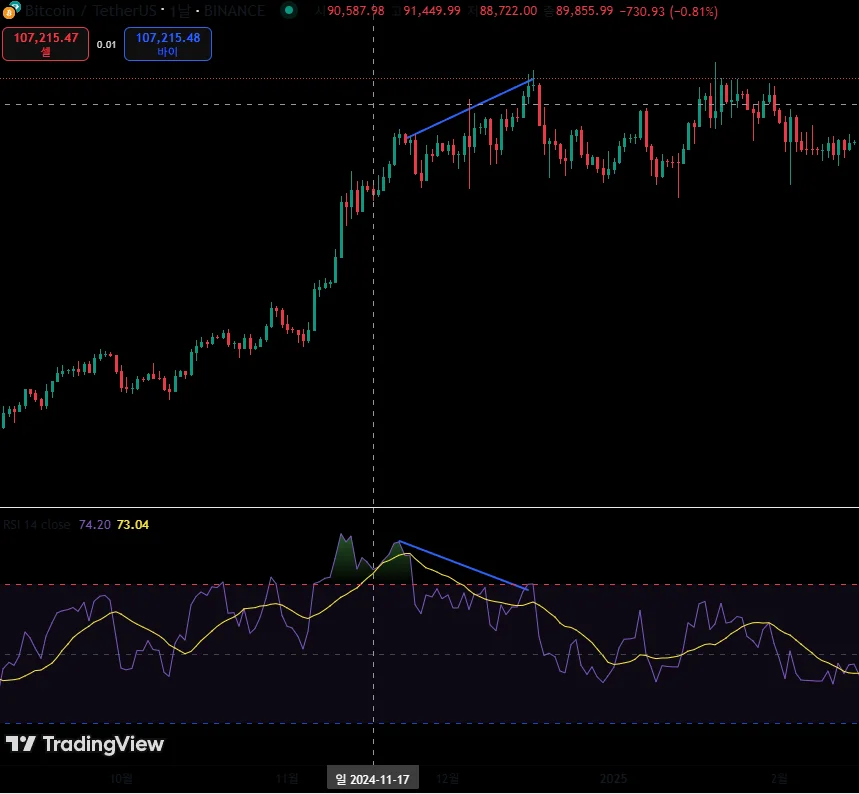Click the BINANCE exchange label
The height and width of the screenshot is (794, 859).
click(x=234, y=10)
